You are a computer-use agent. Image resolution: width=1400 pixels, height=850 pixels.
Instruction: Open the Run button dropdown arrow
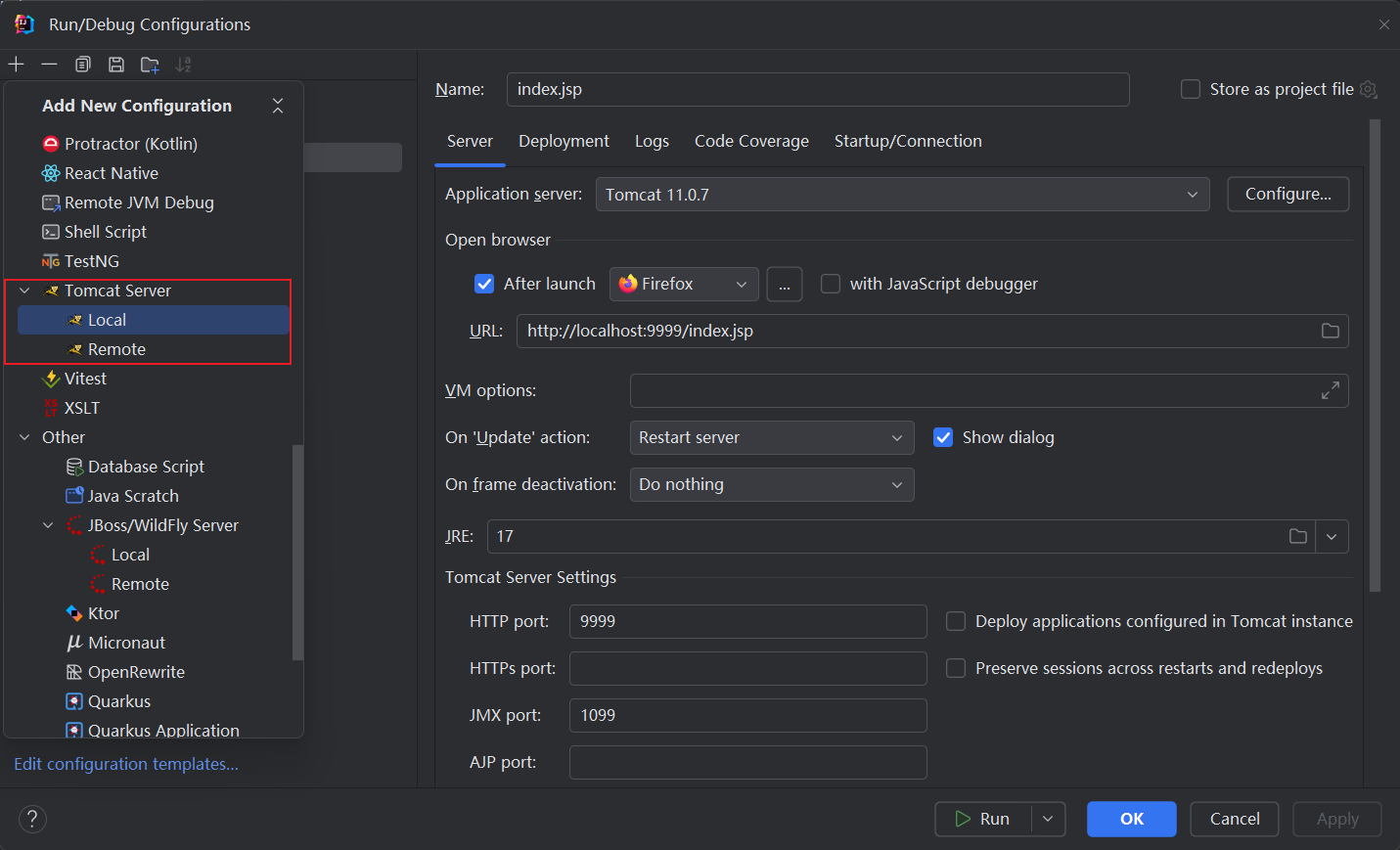(x=1048, y=819)
